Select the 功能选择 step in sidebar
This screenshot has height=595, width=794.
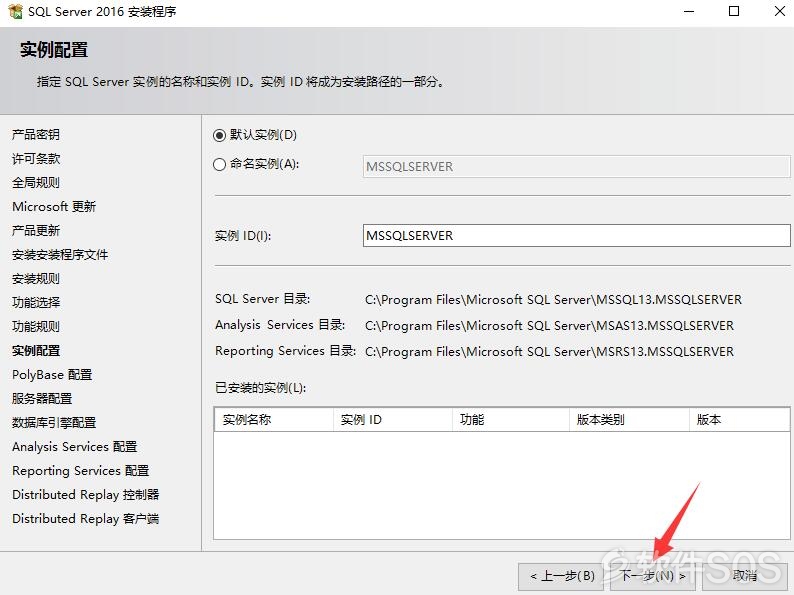coord(35,302)
